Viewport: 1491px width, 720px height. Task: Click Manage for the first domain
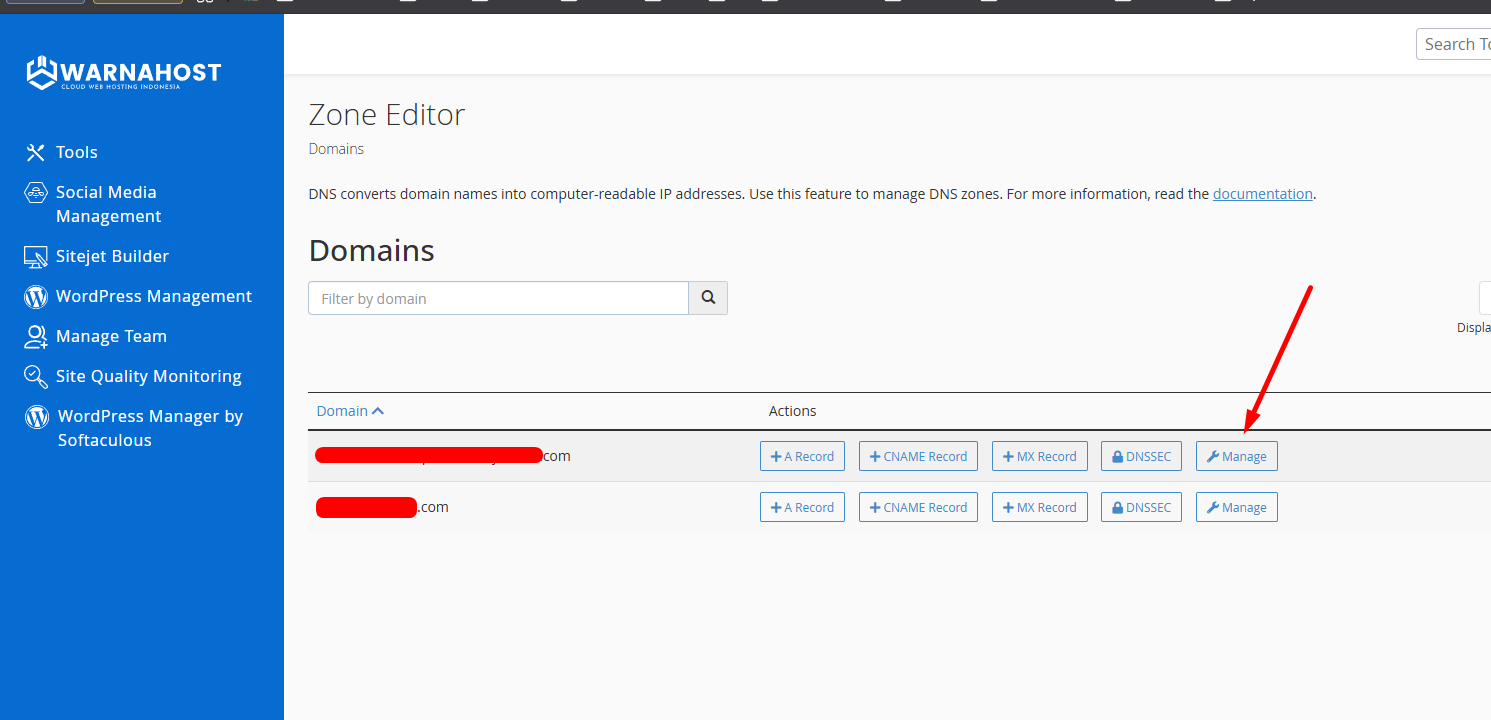(x=1236, y=455)
